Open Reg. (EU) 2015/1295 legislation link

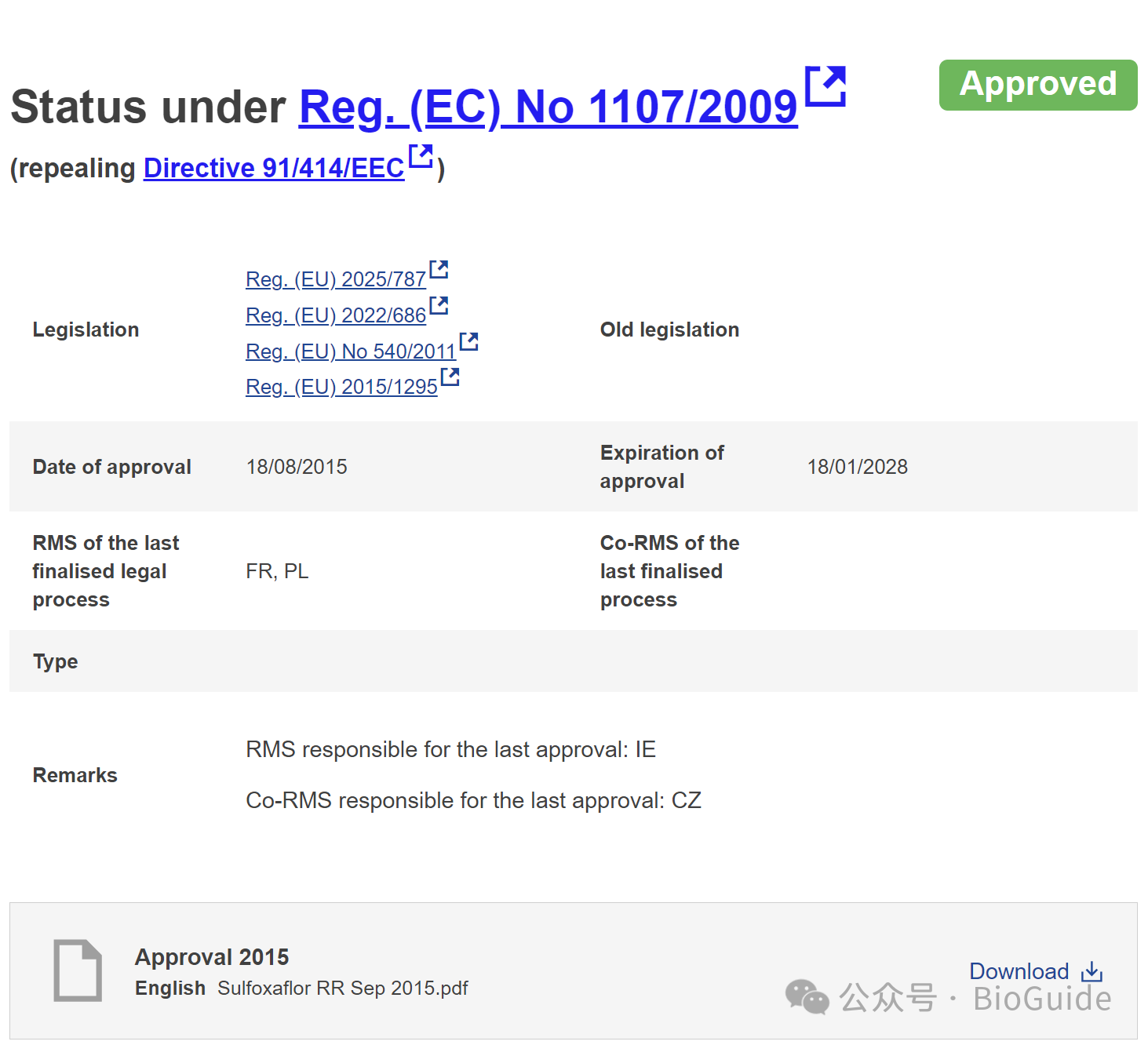tap(341, 387)
